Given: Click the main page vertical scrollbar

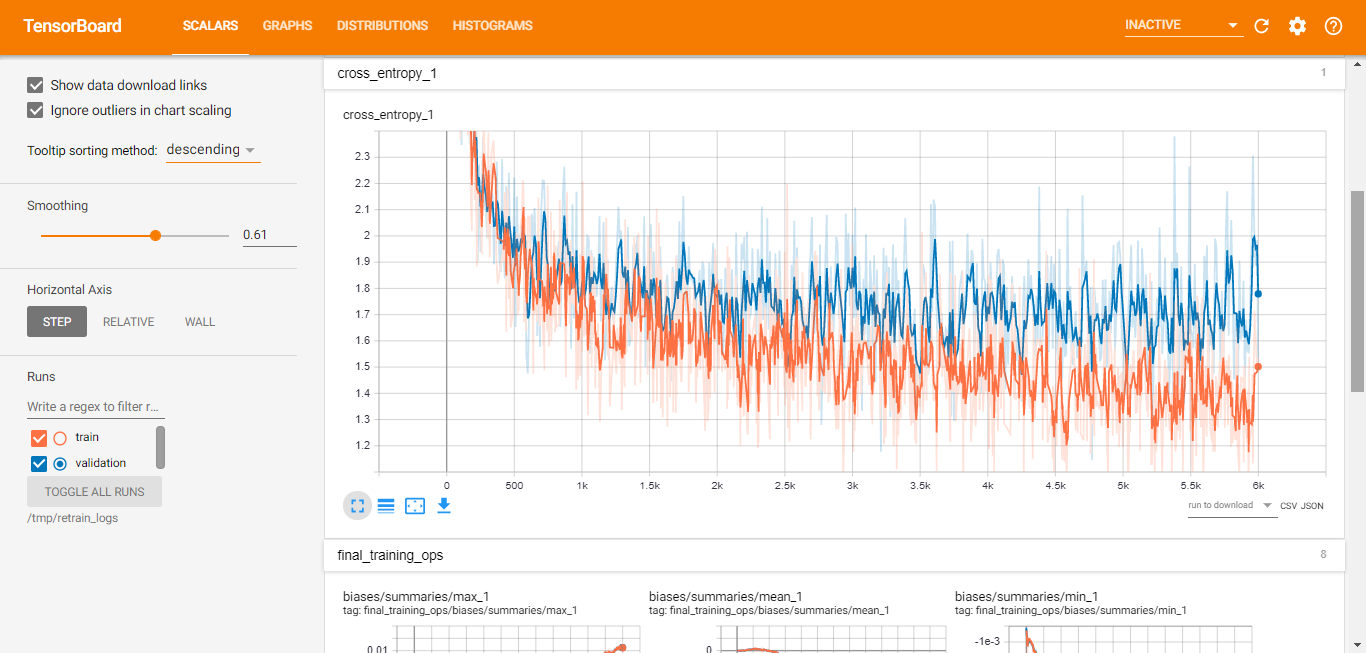Looking at the screenshot, I should point(1357,291).
